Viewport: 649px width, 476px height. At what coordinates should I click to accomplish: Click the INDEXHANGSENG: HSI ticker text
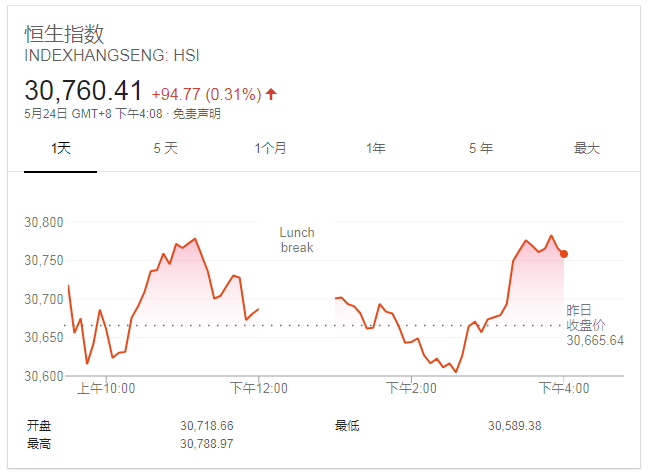[x=112, y=55]
